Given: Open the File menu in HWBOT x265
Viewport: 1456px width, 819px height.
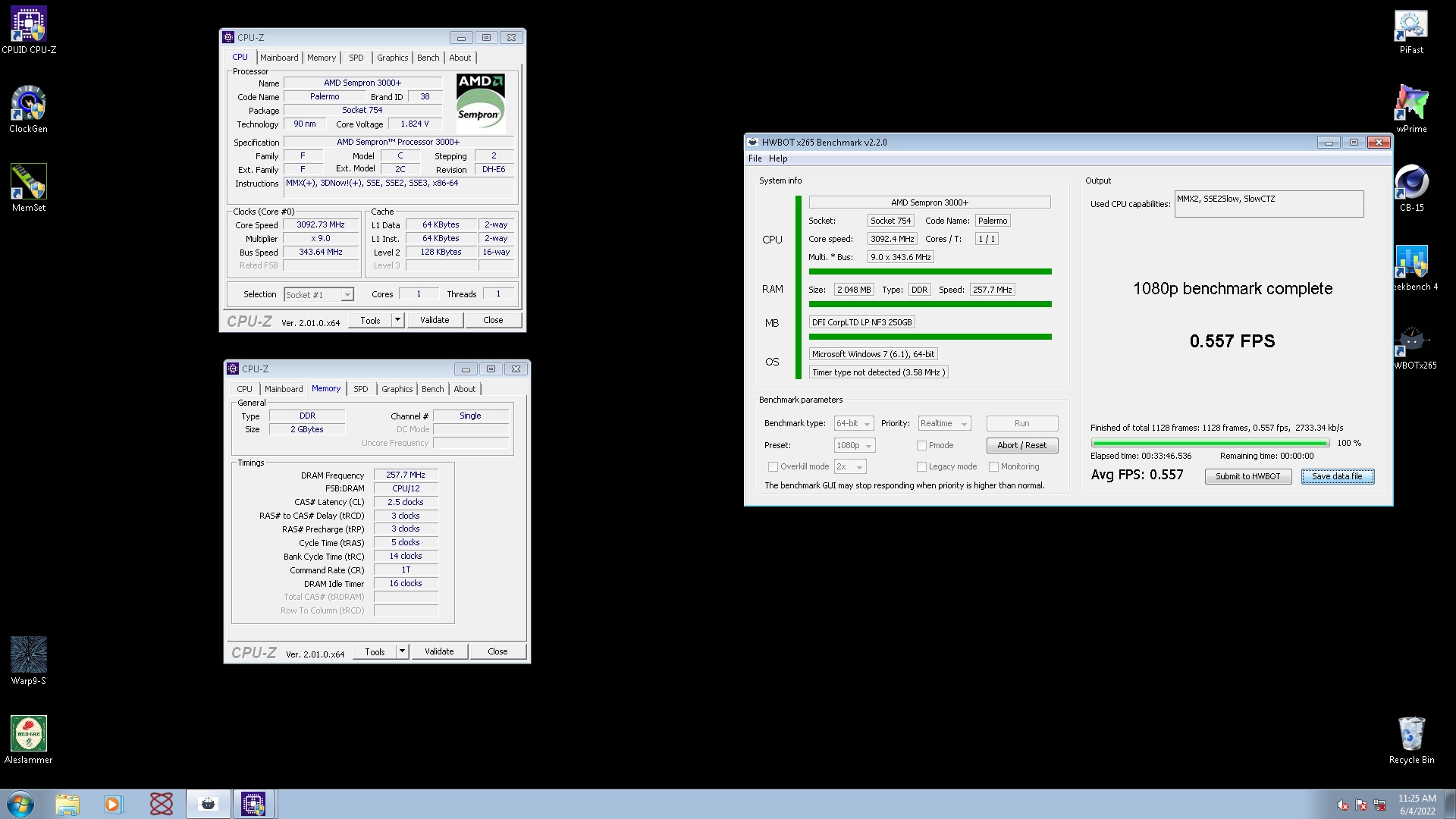Looking at the screenshot, I should (755, 158).
